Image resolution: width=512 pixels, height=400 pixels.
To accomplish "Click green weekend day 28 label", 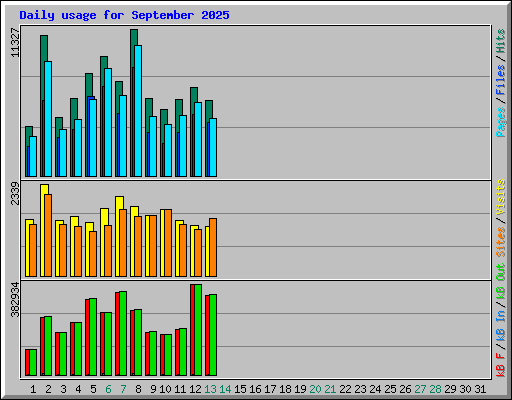I will click(435, 389).
